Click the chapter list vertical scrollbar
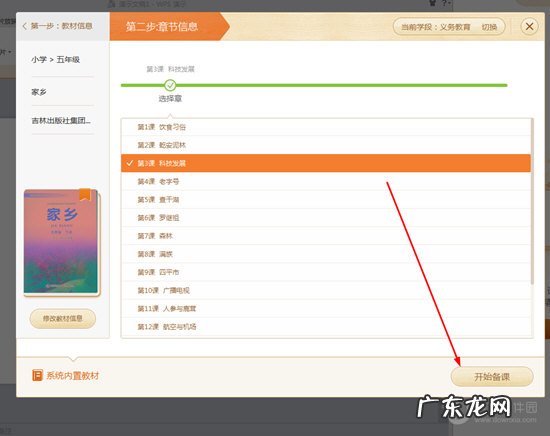550x436 pixels. coord(532,202)
